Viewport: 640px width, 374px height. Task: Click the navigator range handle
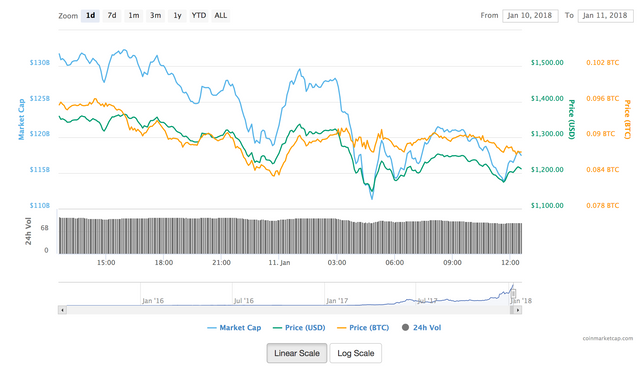point(513,294)
